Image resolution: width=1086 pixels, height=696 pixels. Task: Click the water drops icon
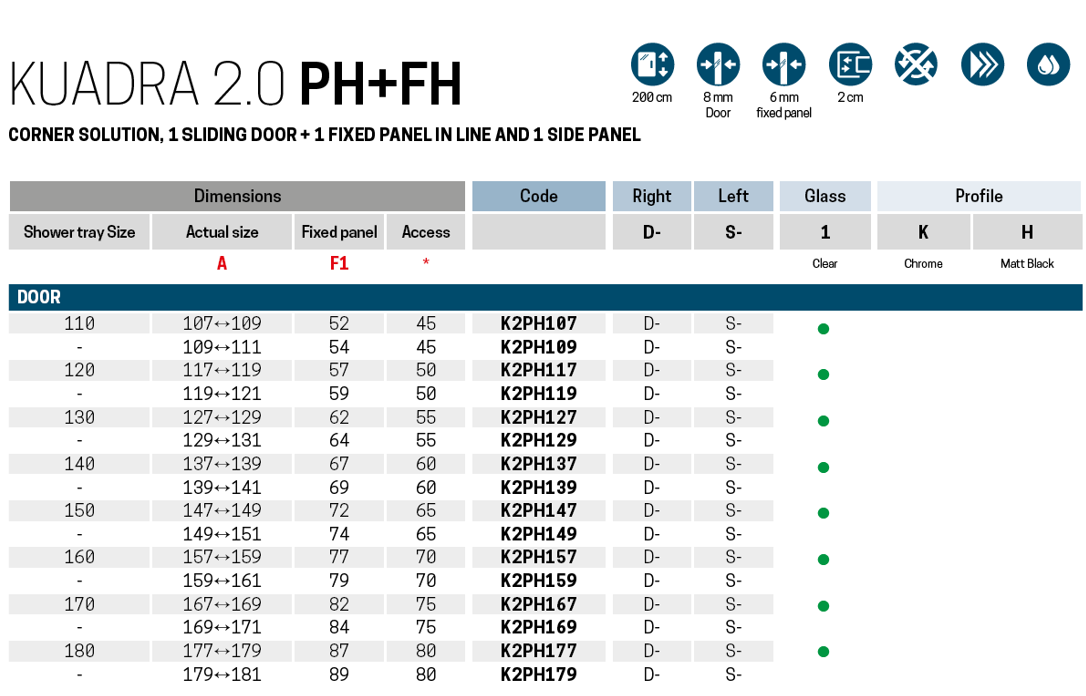[1048, 64]
